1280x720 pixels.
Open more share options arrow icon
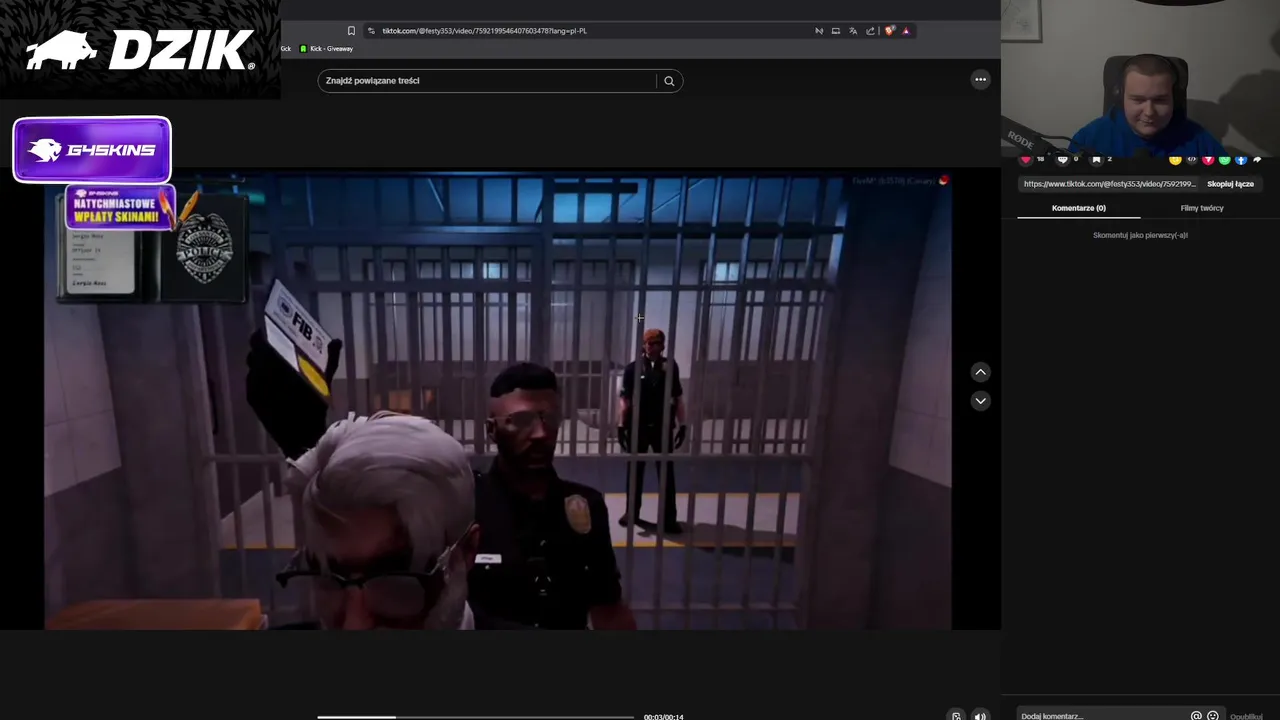coord(1257,159)
